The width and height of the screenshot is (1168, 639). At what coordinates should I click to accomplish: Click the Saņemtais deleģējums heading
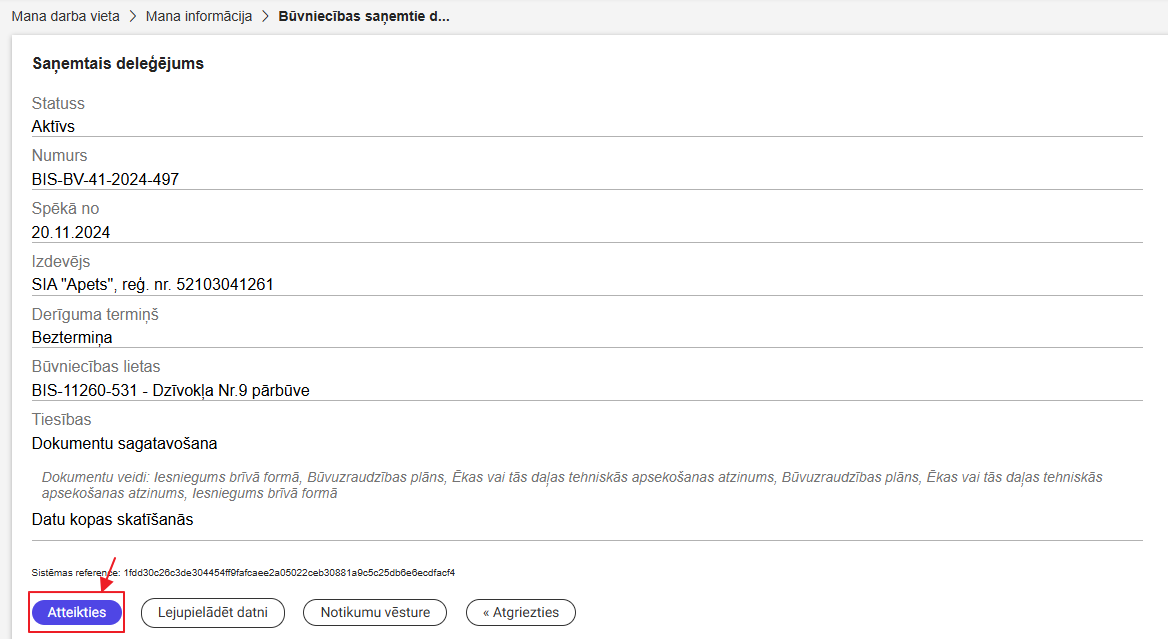click(118, 64)
